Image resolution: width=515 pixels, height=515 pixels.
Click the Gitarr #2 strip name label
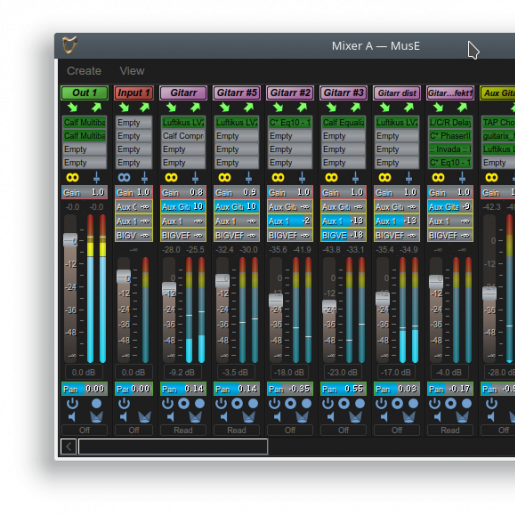[x=290, y=93]
